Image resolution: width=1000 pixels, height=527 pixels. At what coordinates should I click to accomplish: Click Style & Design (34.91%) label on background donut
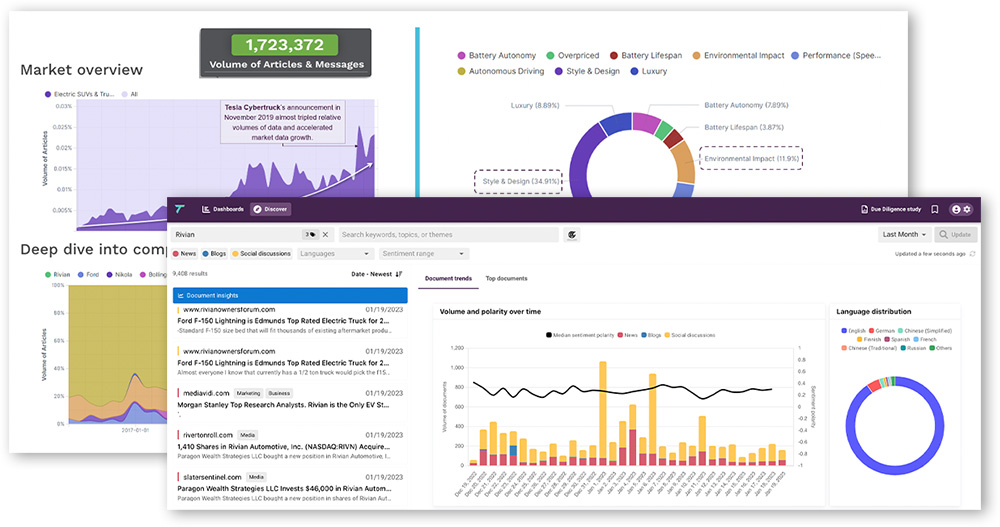click(518, 181)
